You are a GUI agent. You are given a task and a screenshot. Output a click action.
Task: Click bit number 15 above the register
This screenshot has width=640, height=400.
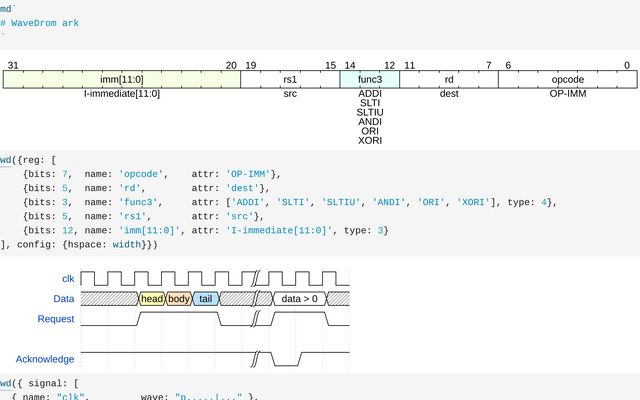(331, 65)
